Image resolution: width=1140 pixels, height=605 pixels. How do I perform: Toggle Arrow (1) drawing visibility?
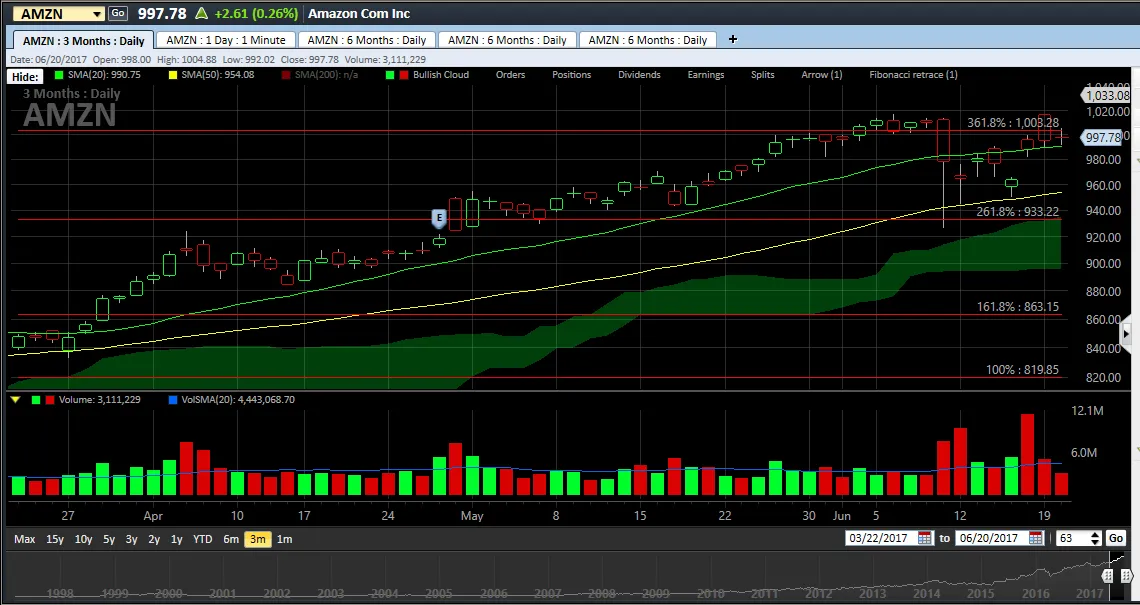(822, 75)
